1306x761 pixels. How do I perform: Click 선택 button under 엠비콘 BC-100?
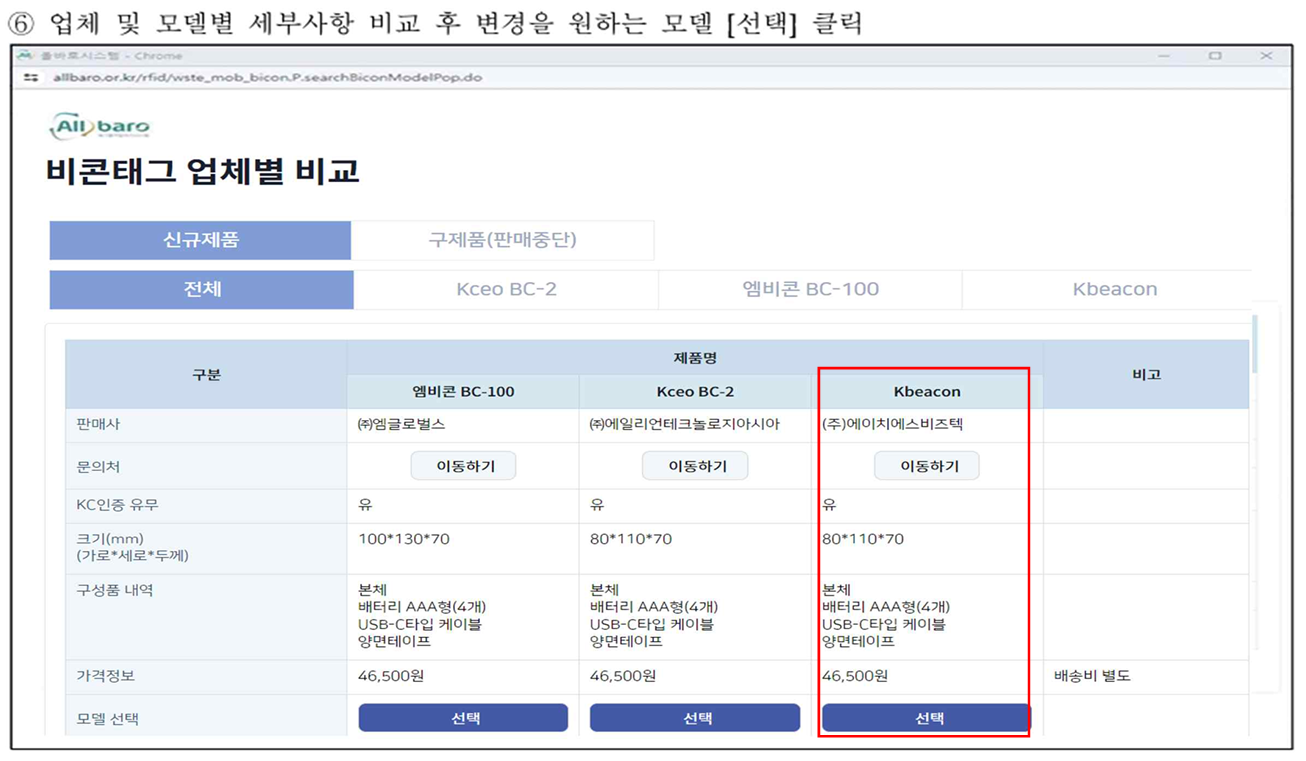(x=463, y=718)
